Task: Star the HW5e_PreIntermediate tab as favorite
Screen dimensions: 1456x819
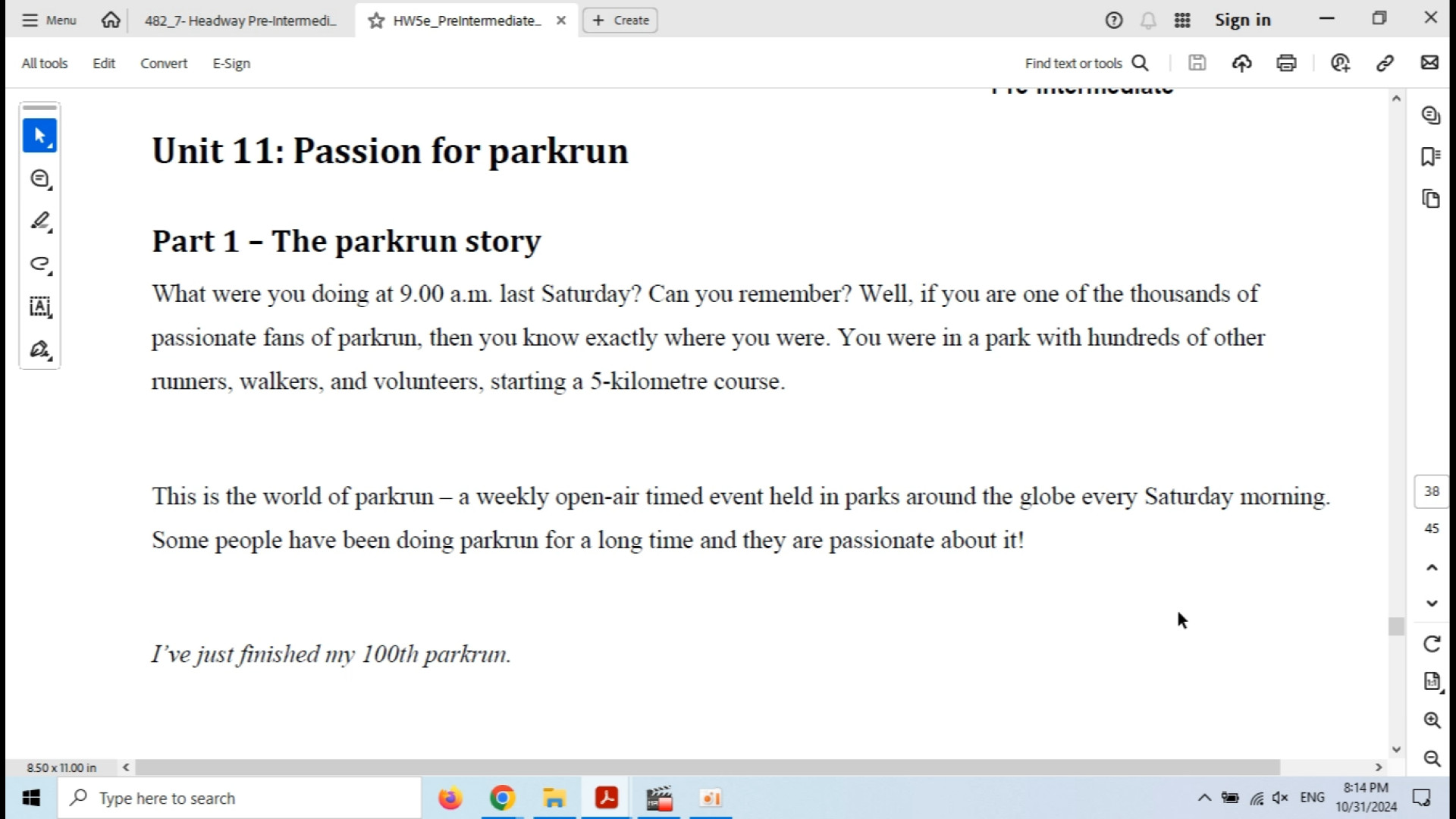Action: coord(376,20)
